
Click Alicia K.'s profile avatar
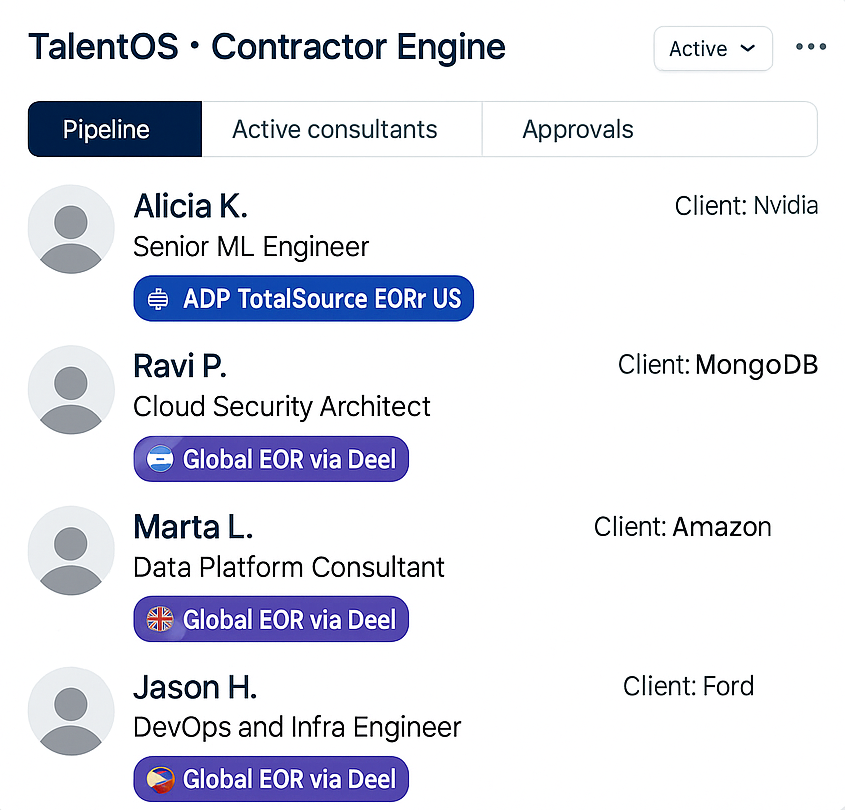click(x=70, y=229)
